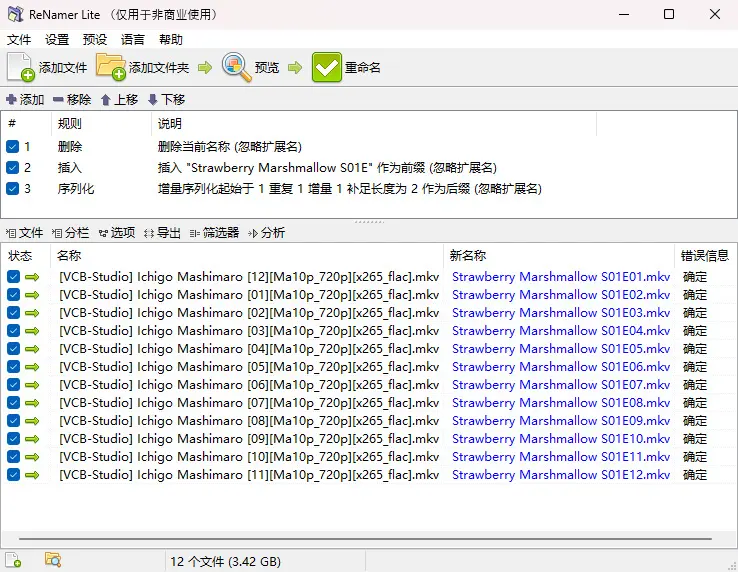Screen dimensions: 738x572
Task: Click the Rename (重命名) green checkmark icon
Action: click(327, 67)
